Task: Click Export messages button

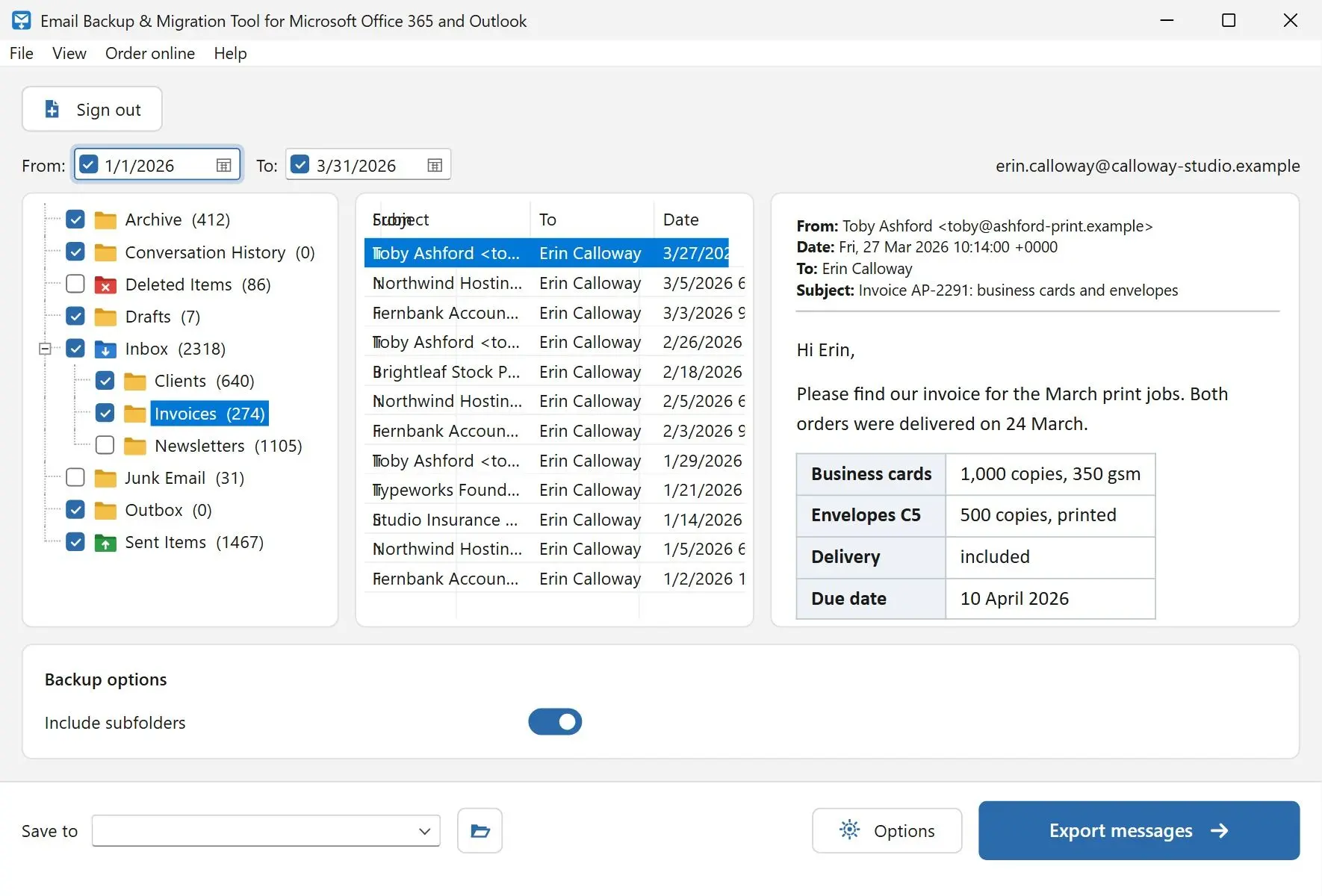Action: tap(1139, 830)
